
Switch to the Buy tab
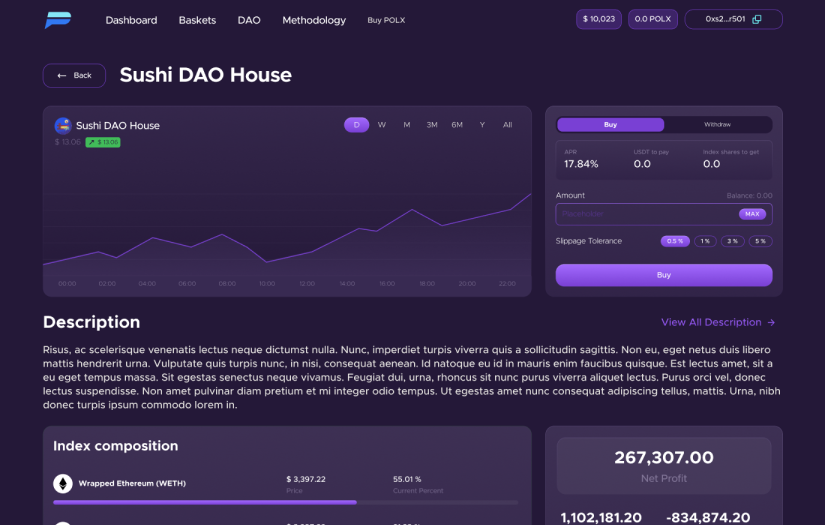point(610,125)
